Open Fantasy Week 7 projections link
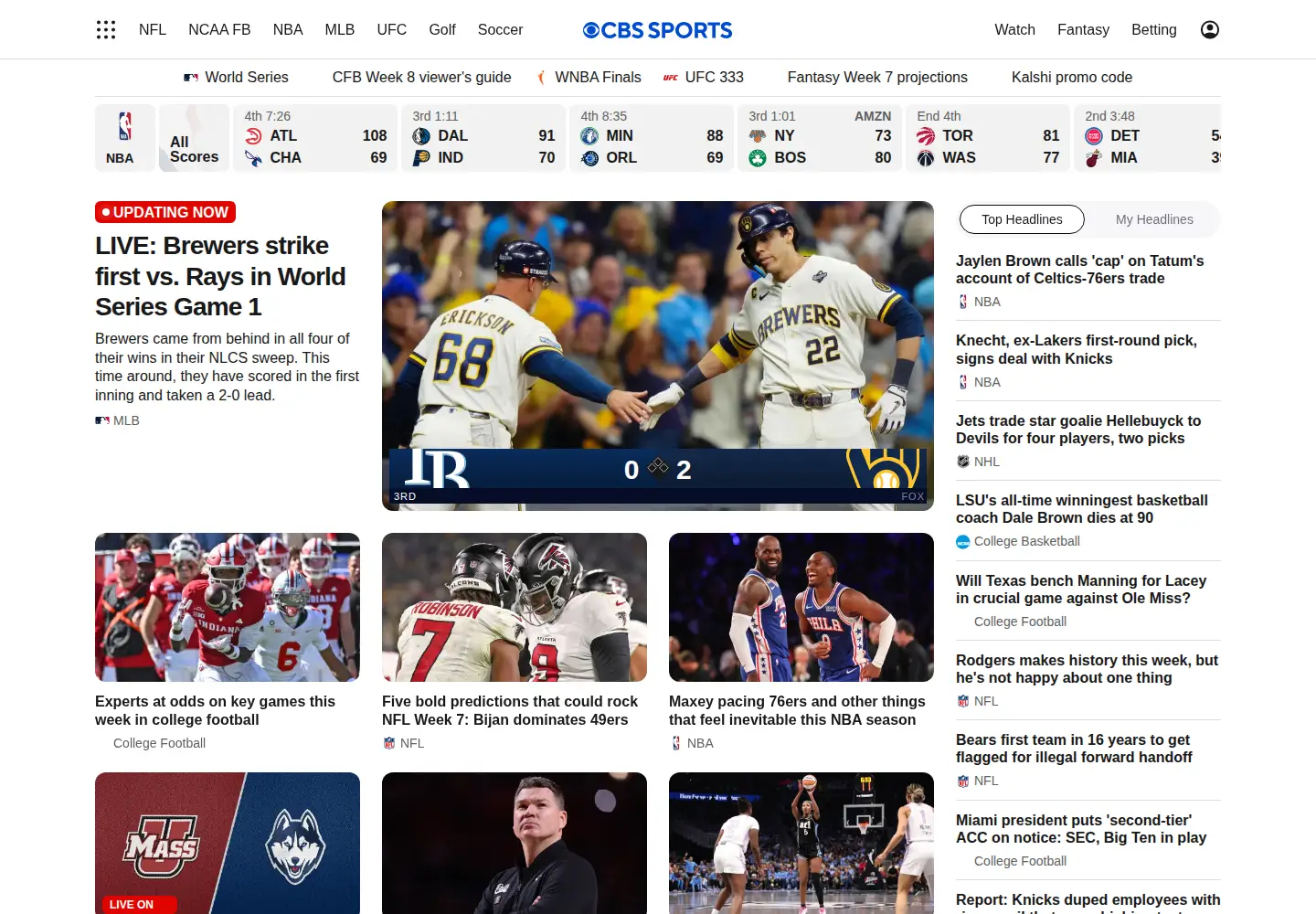Screen dimensions: 1316x914 877,78
